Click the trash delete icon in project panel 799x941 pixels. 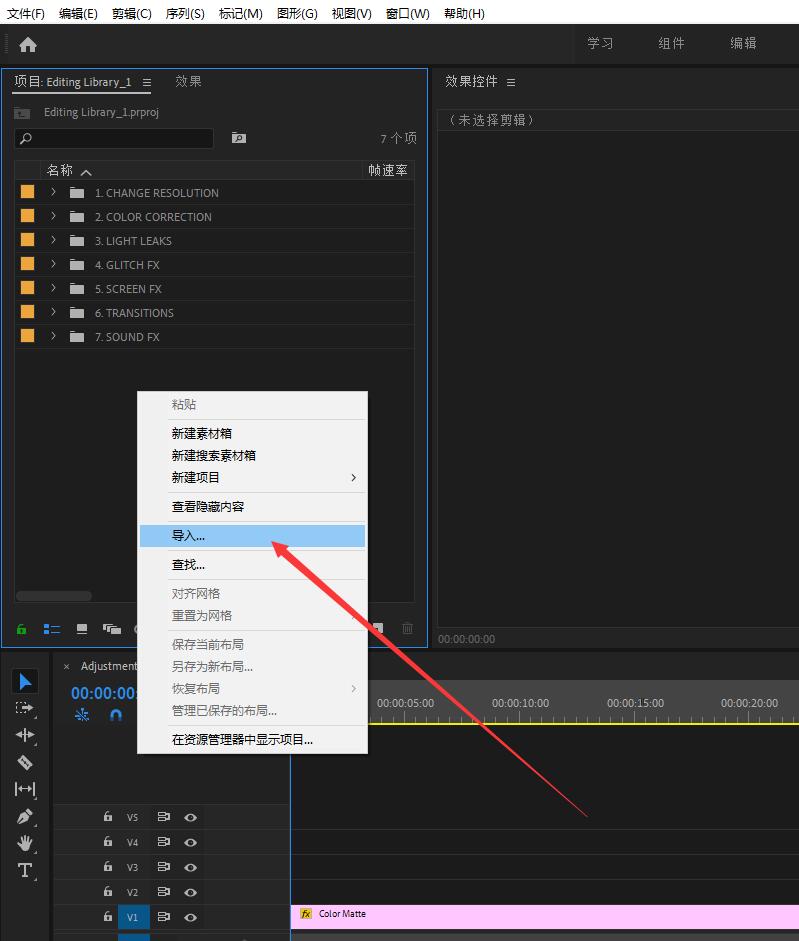(407, 628)
